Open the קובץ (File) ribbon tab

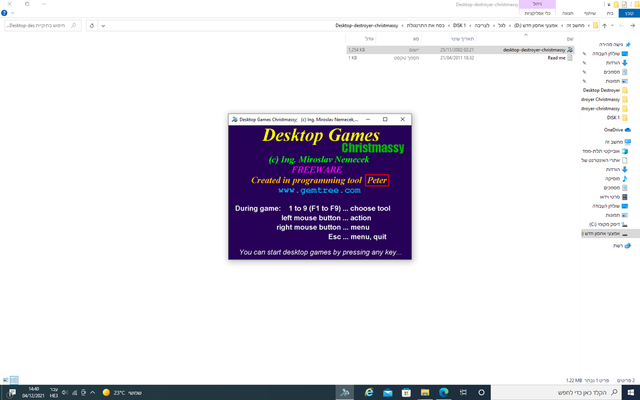629,13
